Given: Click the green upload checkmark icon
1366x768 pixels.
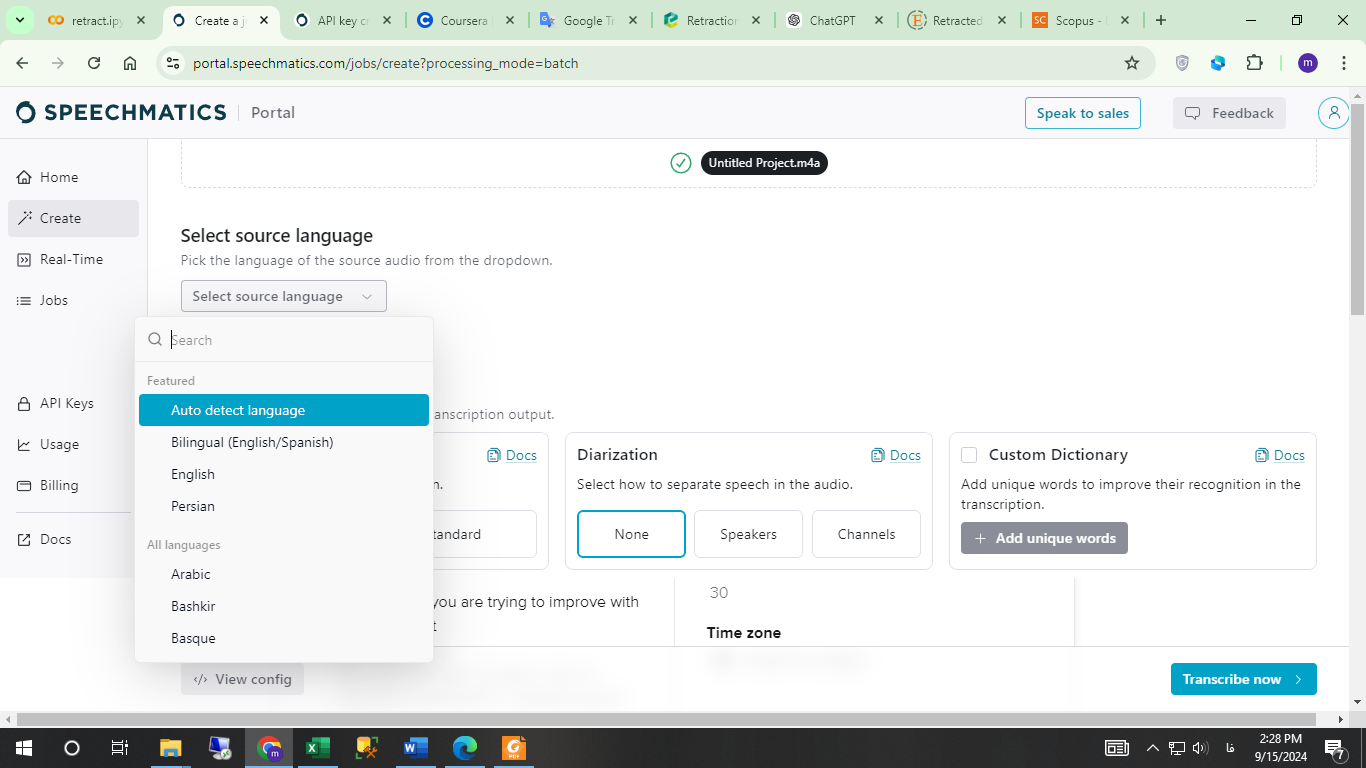Looking at the screenshot, I should 681,163.
